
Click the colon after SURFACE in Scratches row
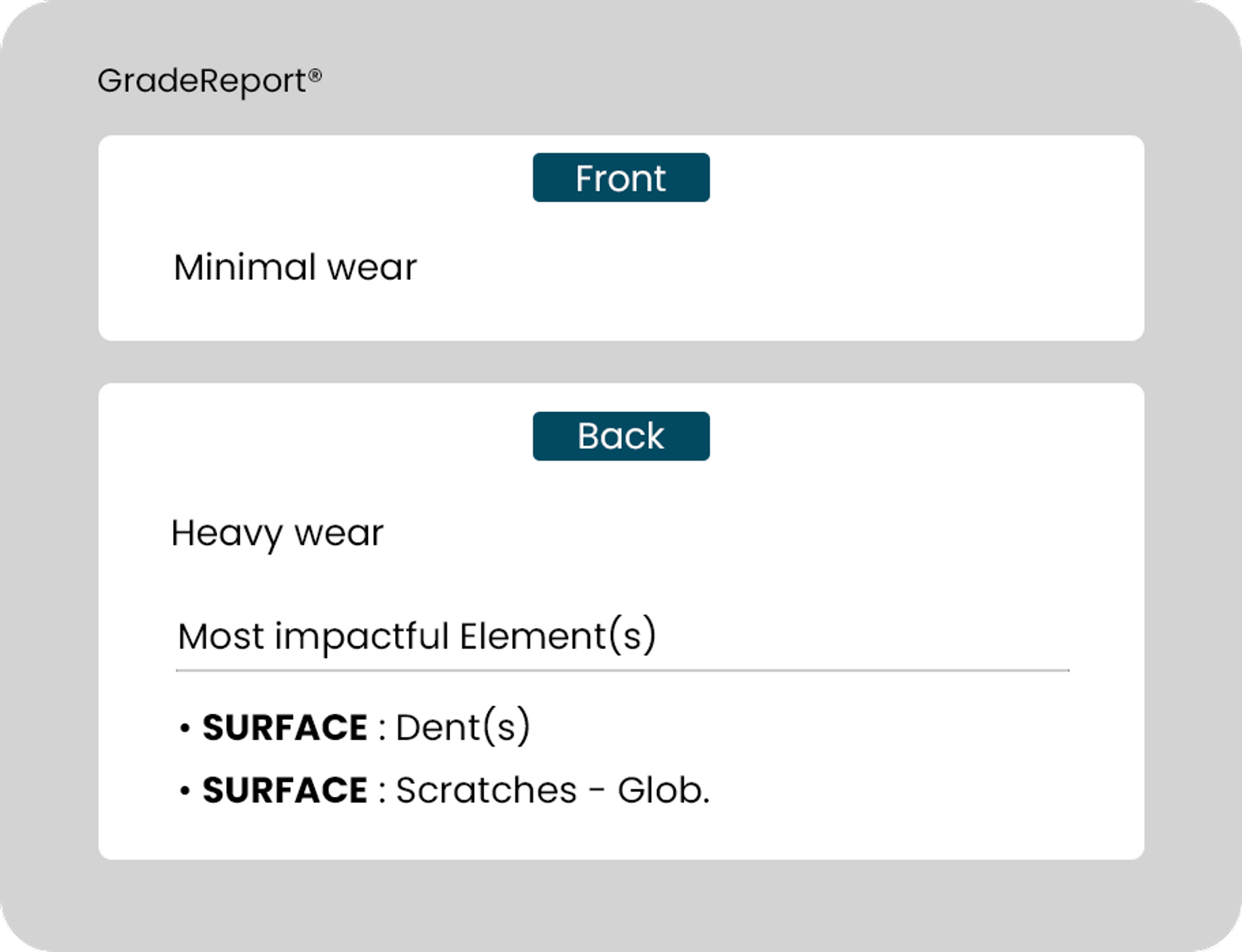[382, 792]
